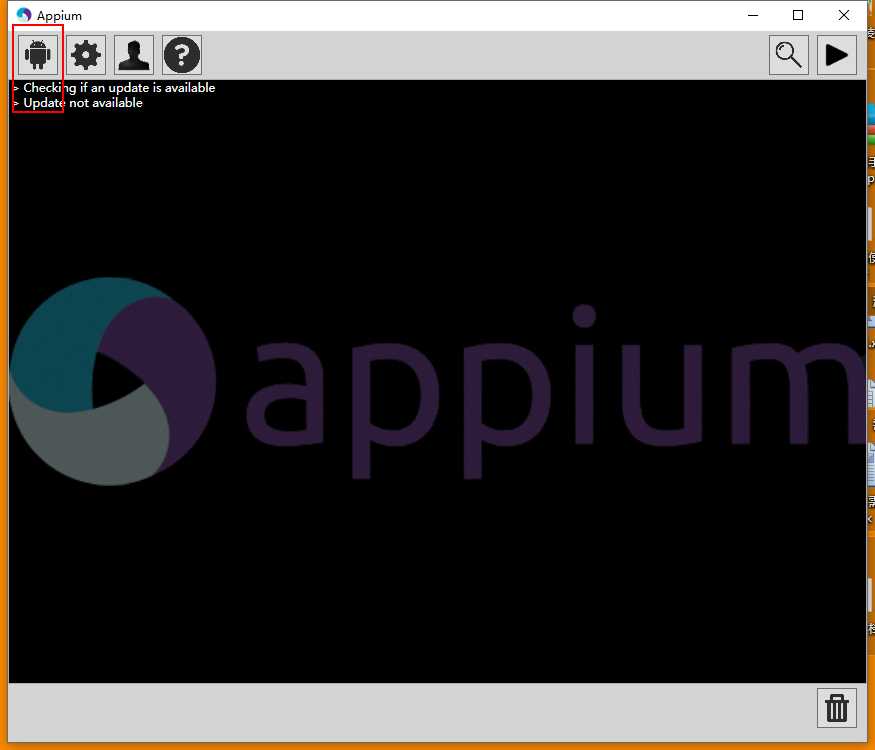This screenshot has height=750, width=875.
Task: Open General Settings gear icon
Action: click(86, 55)
